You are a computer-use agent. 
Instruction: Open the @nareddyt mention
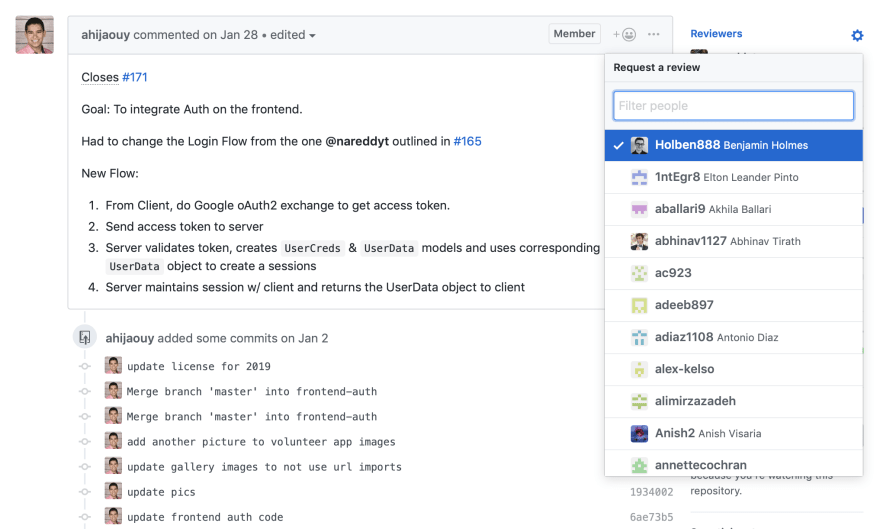point(357,141)
